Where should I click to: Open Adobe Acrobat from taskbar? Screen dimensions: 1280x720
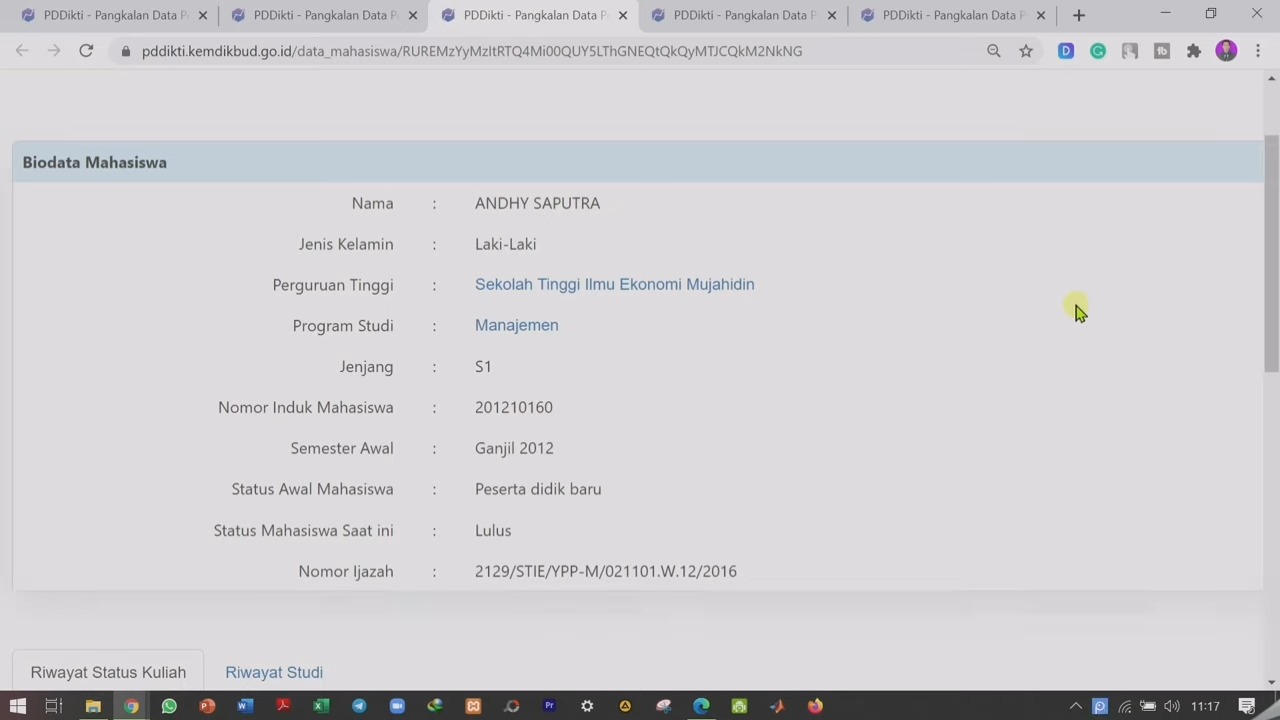coord(283,706)
